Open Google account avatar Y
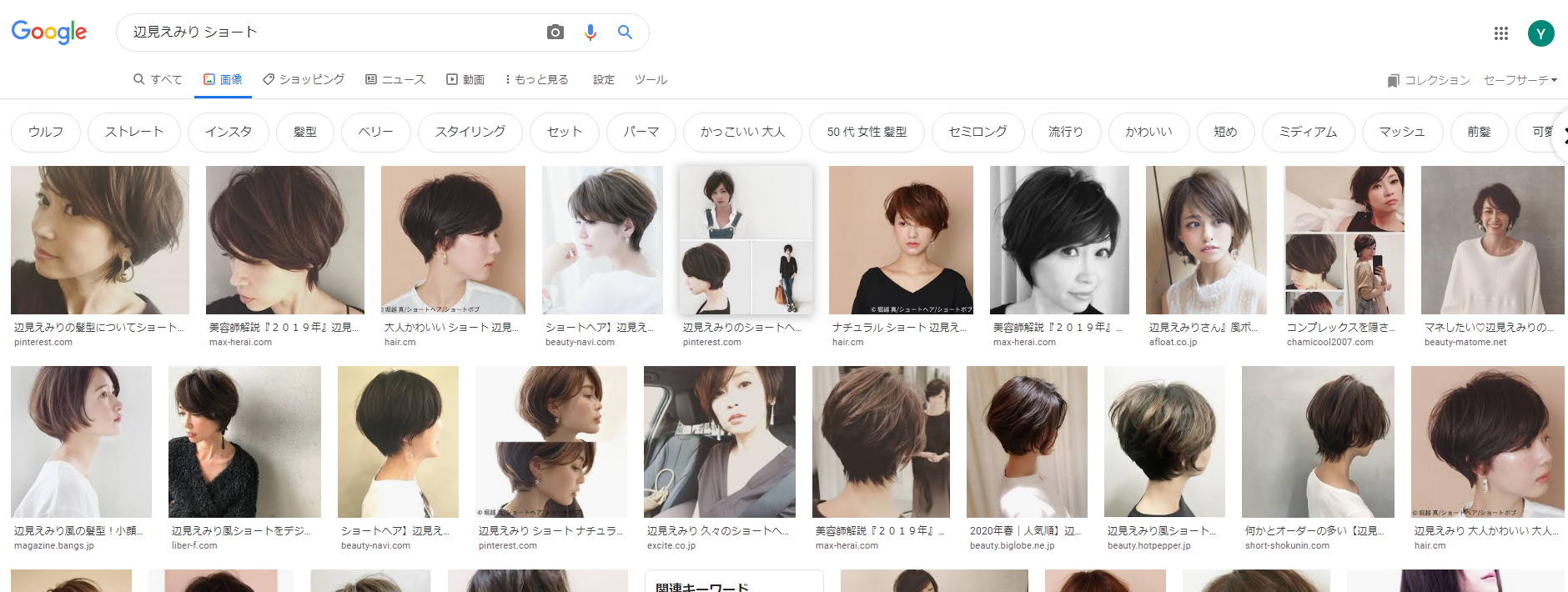 [1541, 33]
